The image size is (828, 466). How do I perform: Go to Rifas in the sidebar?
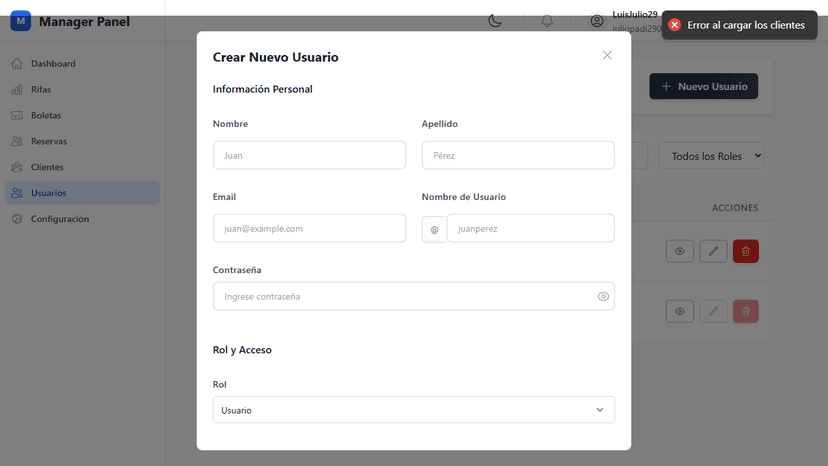point(41,90)
